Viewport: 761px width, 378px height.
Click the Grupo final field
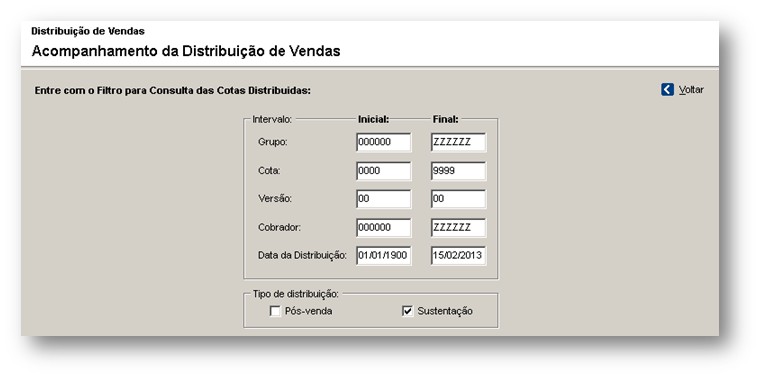point(458,142)
